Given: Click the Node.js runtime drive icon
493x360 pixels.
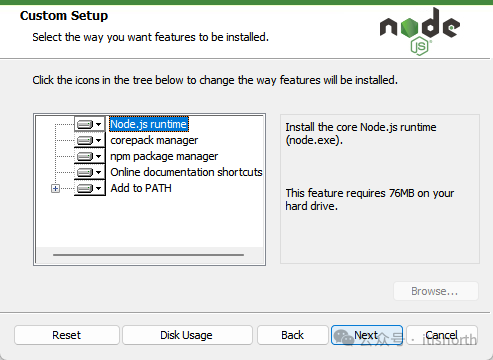Looking at the screenshot, I should (85, 125).
